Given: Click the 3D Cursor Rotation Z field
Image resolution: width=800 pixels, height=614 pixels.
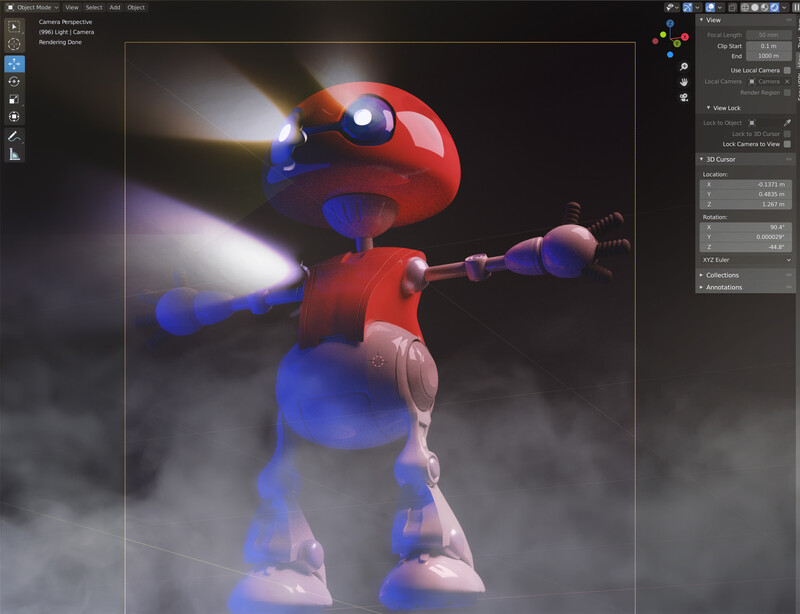Looking at the screenshot, I should [x=746, y=247].
